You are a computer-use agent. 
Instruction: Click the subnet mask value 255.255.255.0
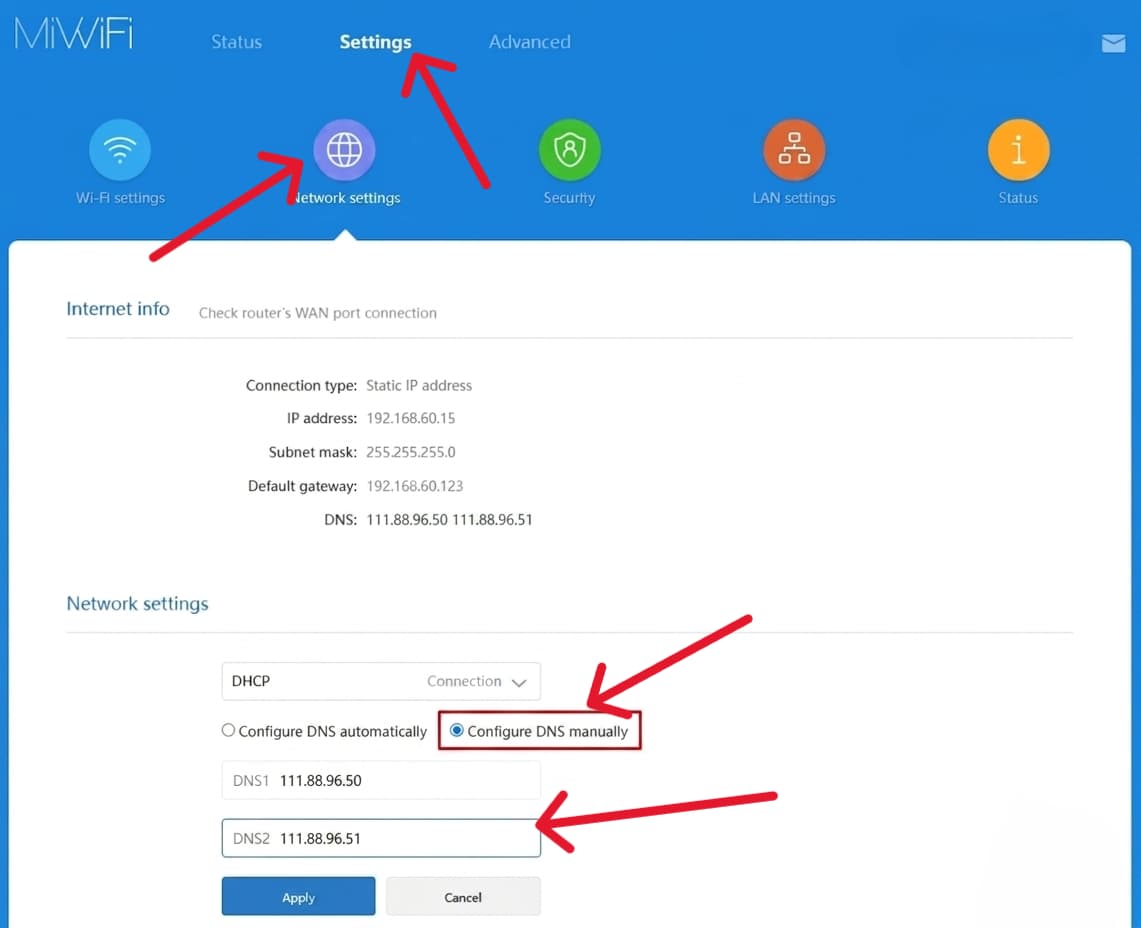[410, 452]
